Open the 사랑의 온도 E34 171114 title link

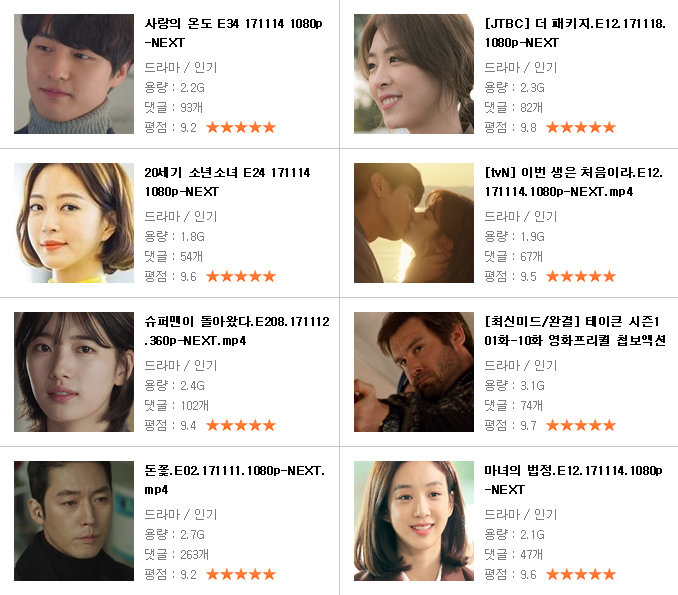click(x=233, y=33)
